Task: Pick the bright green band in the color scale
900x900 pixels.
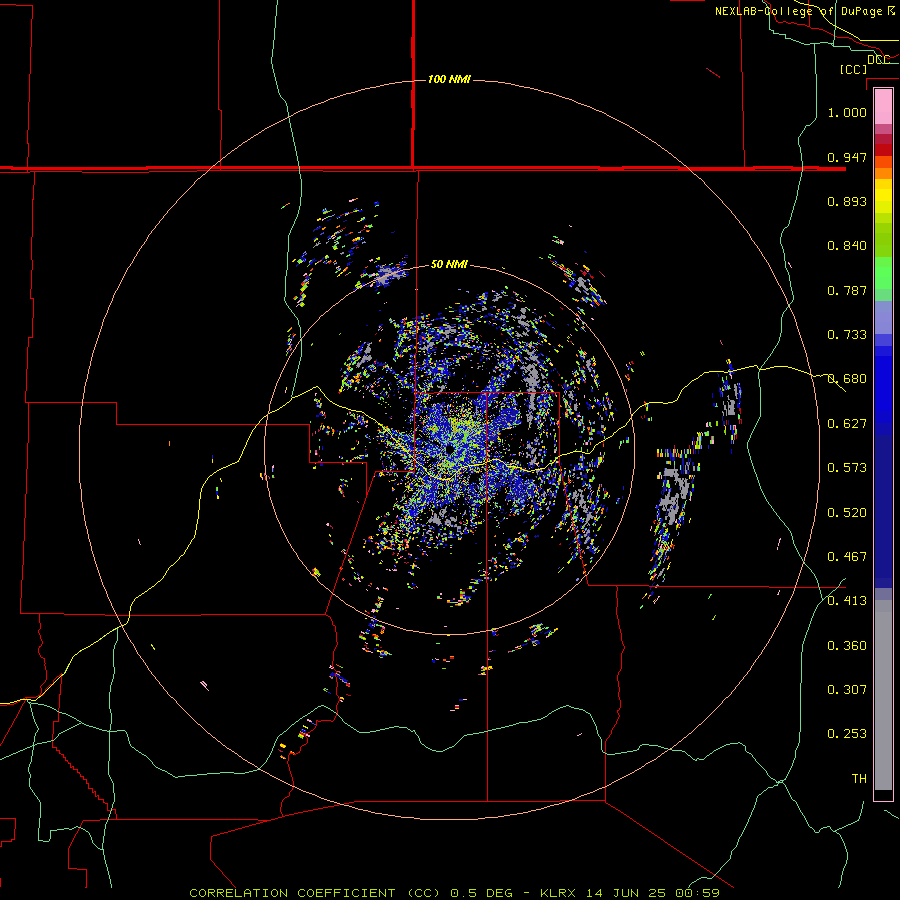Action: click(883, 273)
